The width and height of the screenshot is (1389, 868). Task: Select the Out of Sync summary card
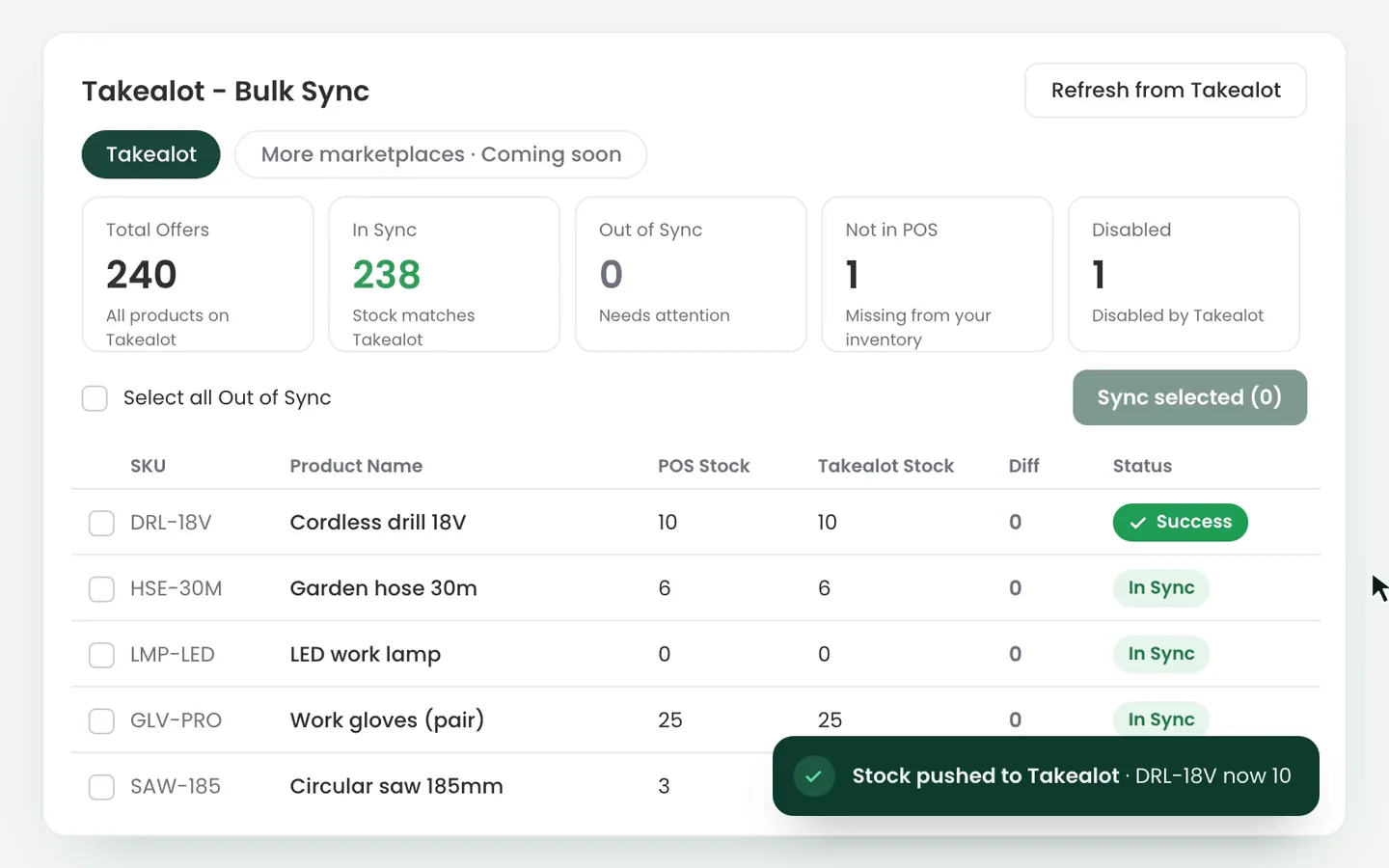(x=691, y=275)
